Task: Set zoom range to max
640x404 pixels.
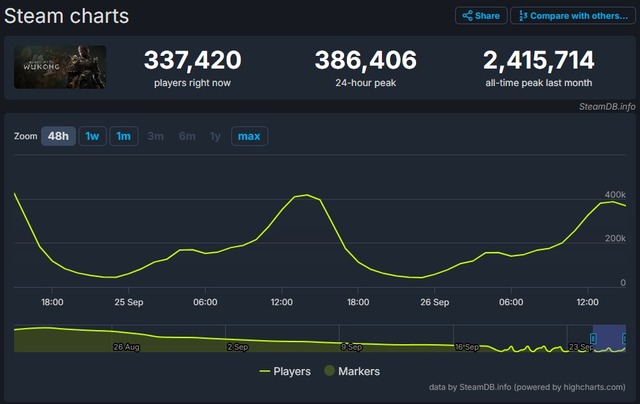Action: [x=249, y=136]
